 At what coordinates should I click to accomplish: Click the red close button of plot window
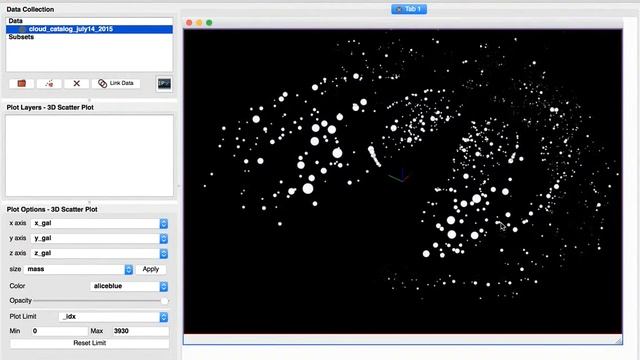point(189,23)
